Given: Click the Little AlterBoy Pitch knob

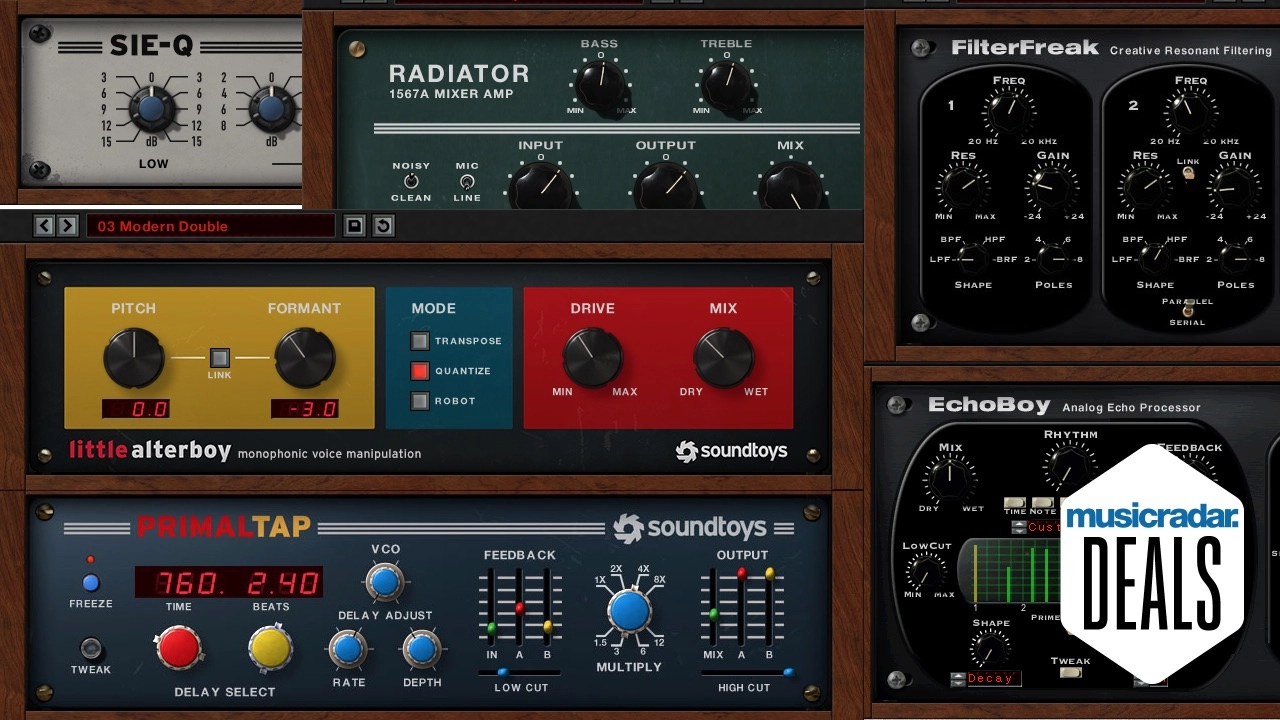Looking at the screenshot, I should [x=134, y=358].
